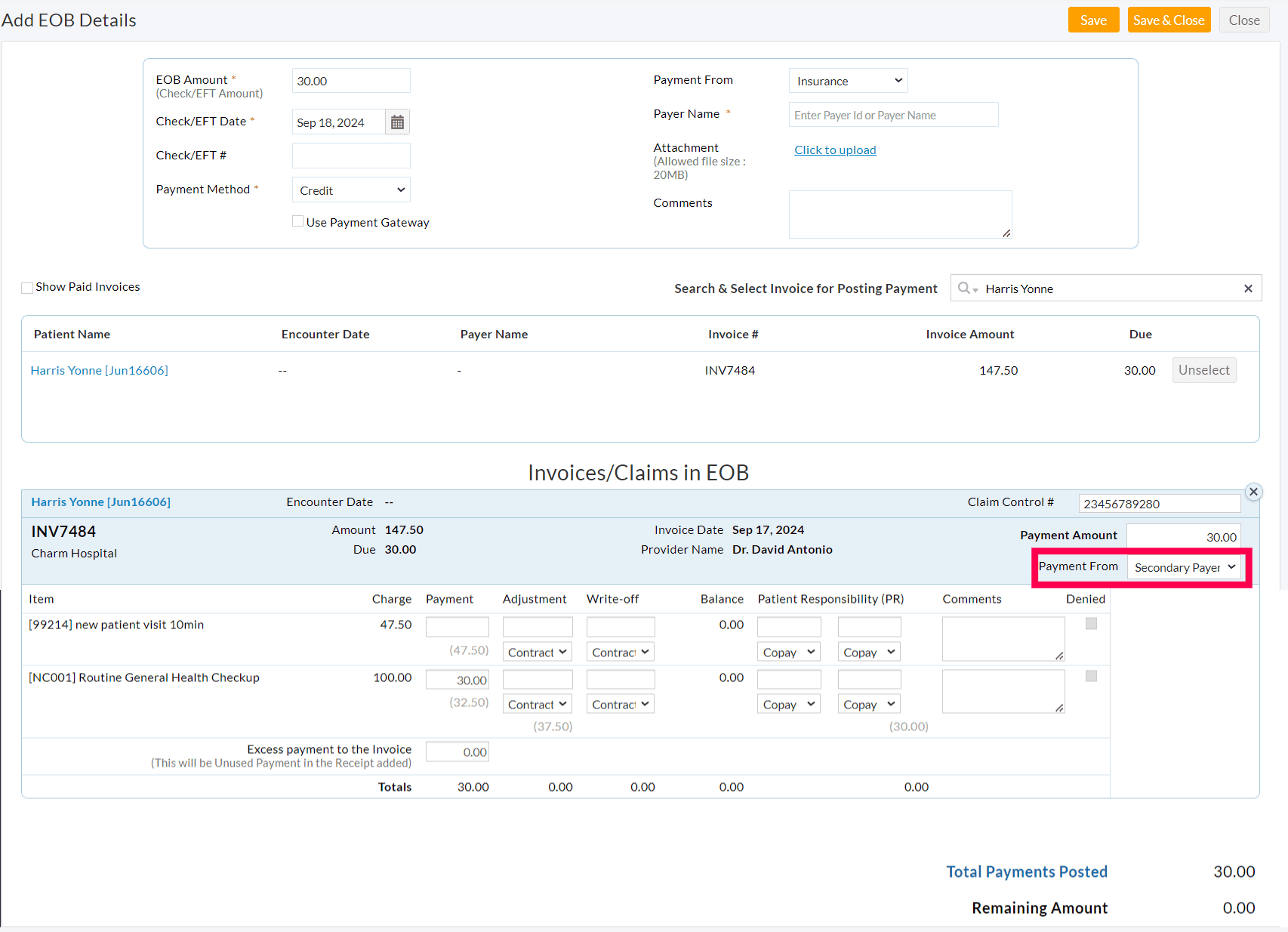Select Click to upload attachment link
Screen dimensions: 1288x932
pos(835,150)
